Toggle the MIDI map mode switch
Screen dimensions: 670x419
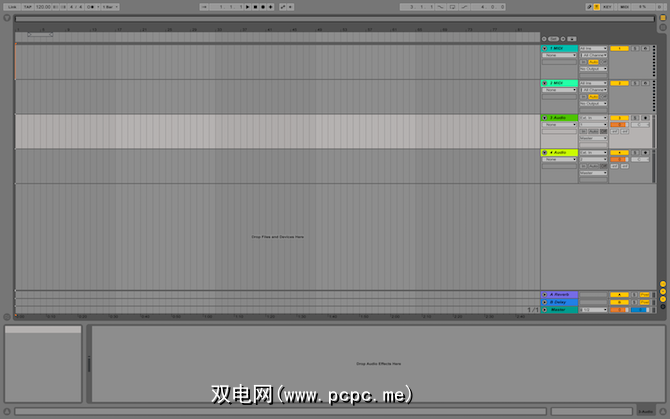click(x=624, y=7)
